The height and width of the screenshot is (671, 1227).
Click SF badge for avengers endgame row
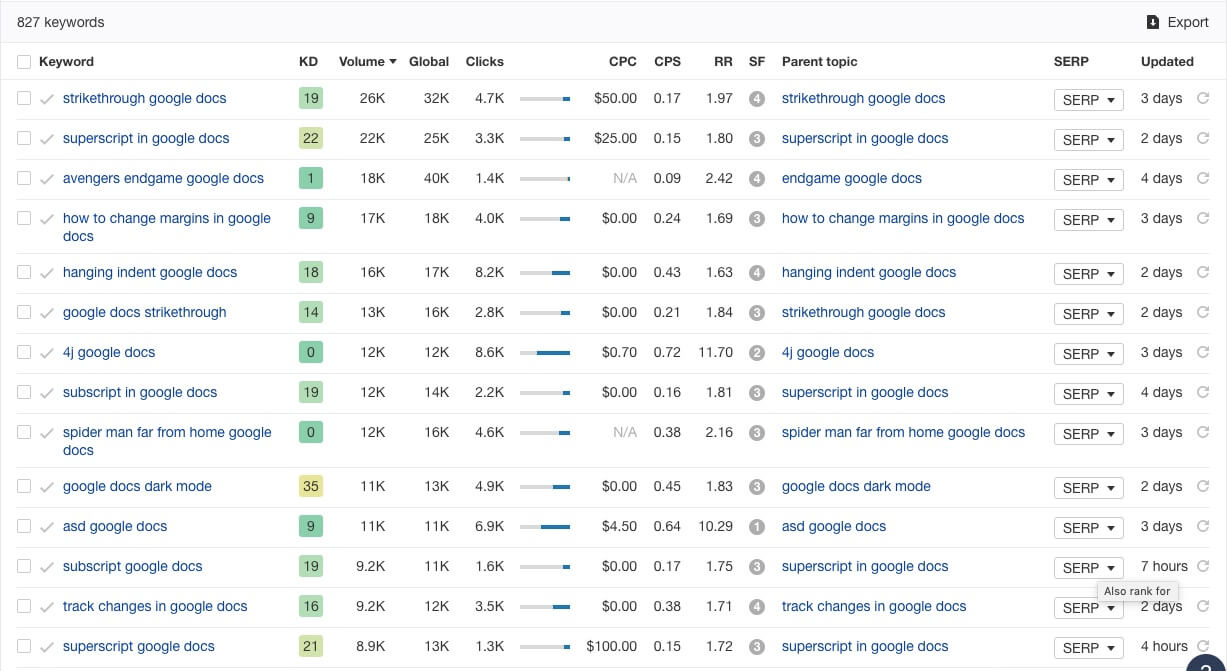[x=757, y=179]
